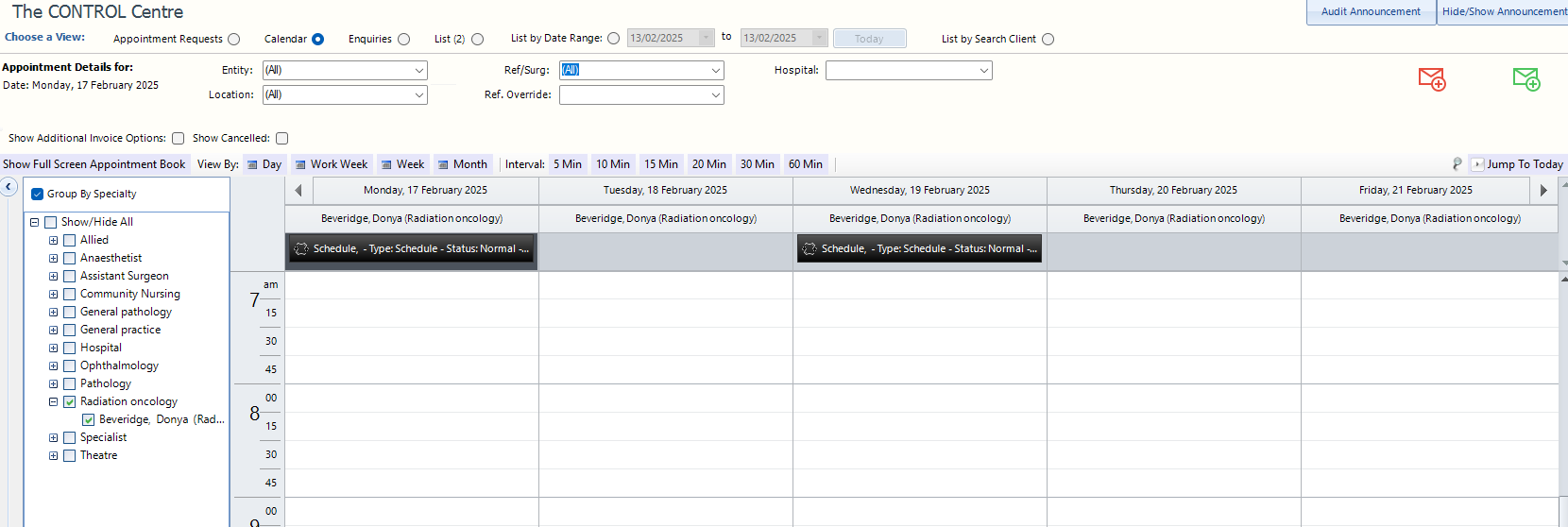Click the General practice tree label
Viewport: 1568px width, 527px height.
click(121, 331)
